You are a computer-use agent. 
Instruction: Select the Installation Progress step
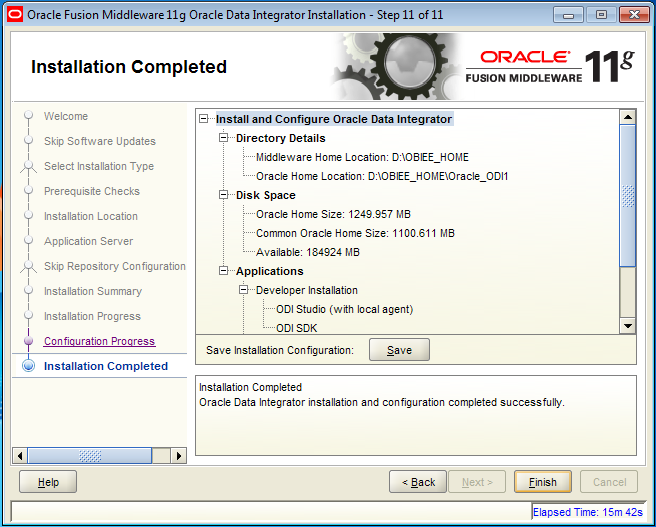92,316
